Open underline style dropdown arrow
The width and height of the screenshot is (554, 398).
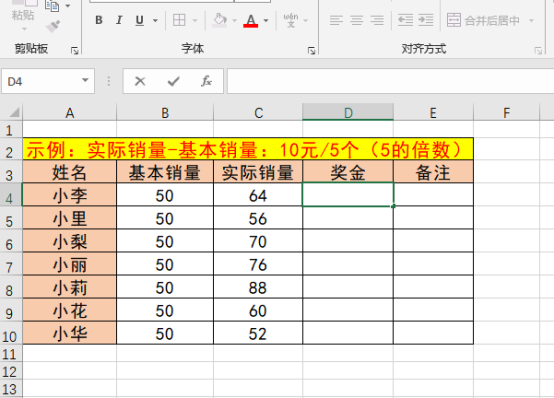coord(155,21)
